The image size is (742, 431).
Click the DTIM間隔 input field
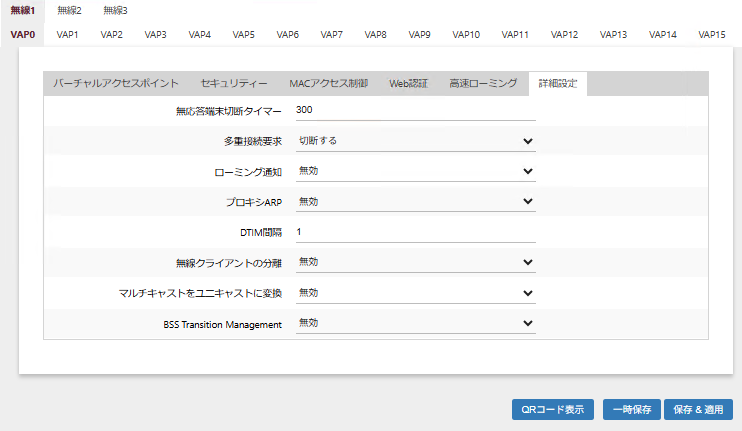tap(415, 232)
